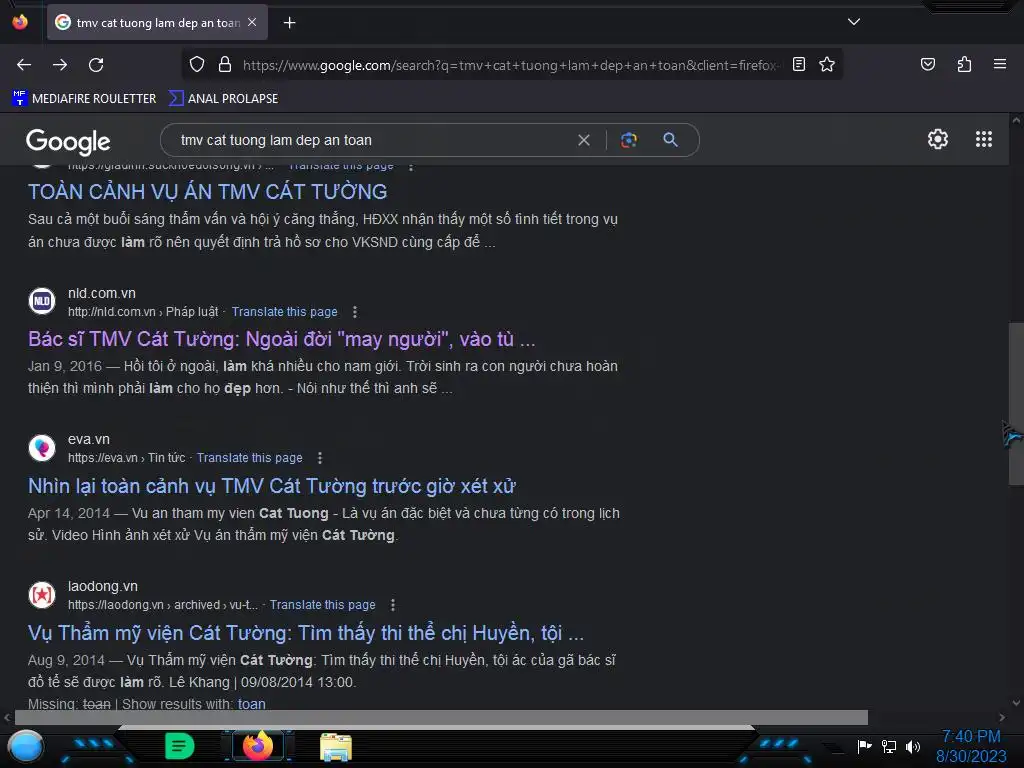Click the eva.vn site favicon
Viewport: 1024px width, 768px height.
tap(42, 448)
